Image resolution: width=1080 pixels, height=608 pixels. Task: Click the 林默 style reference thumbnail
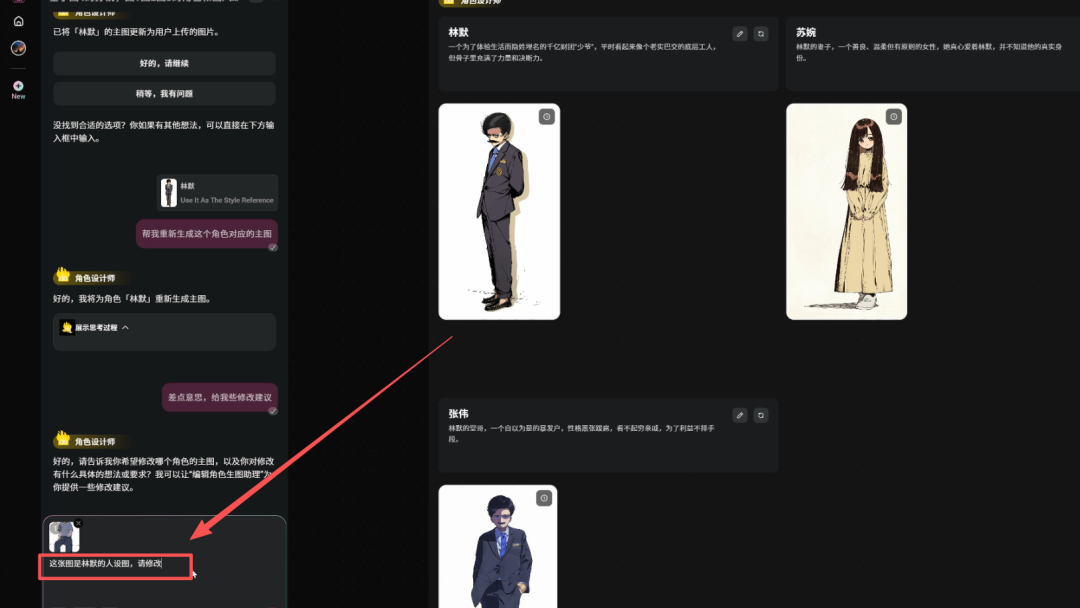click(x=168, y=191)
